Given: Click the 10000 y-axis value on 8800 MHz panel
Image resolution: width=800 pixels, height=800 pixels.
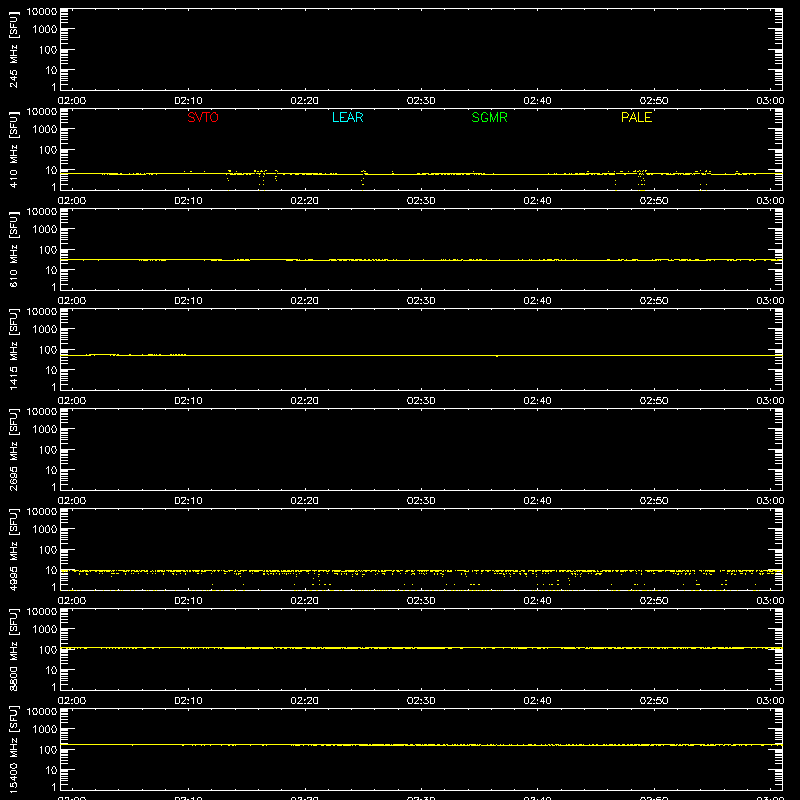Looking at the screenshot, I should [42, 612].
